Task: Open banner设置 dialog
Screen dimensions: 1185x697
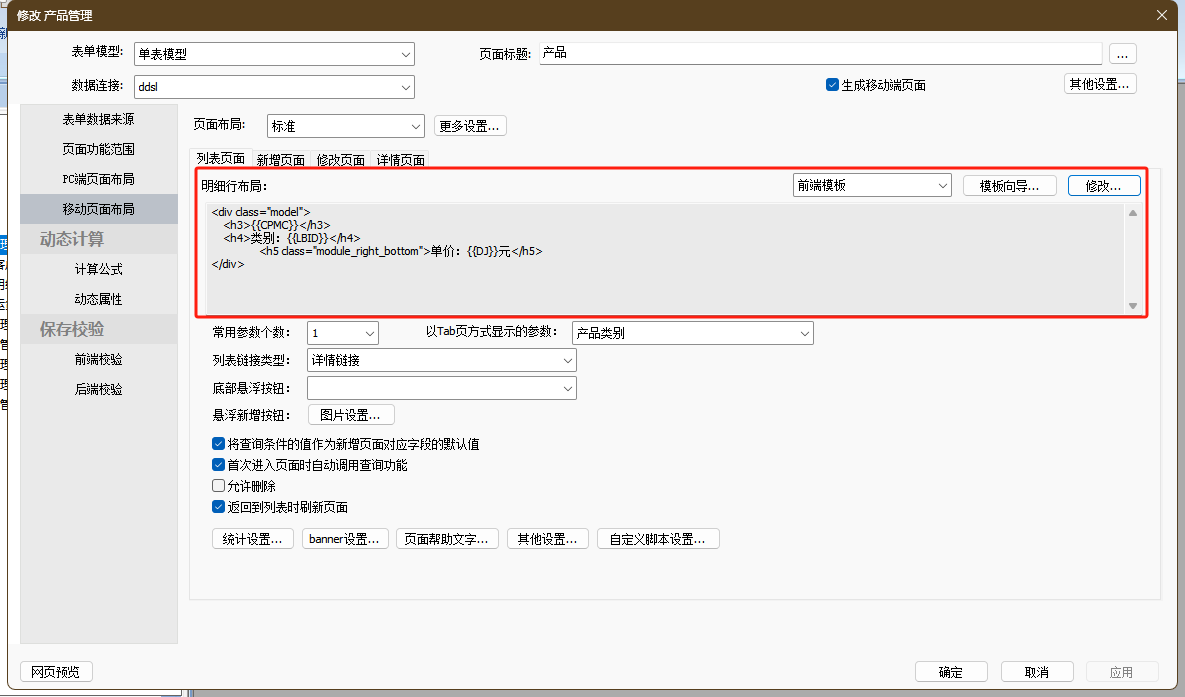Action: click(344, 539)
